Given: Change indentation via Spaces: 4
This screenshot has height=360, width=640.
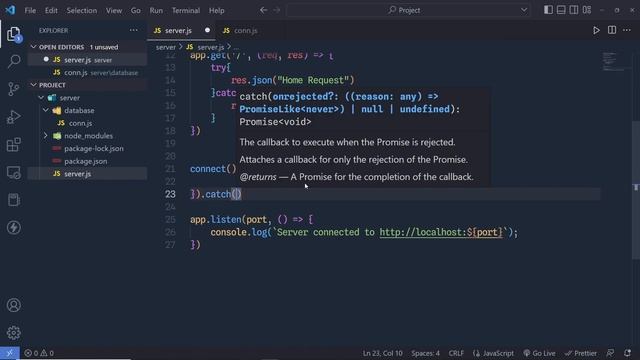Looking at the screenshot, I should coord(425,353).
